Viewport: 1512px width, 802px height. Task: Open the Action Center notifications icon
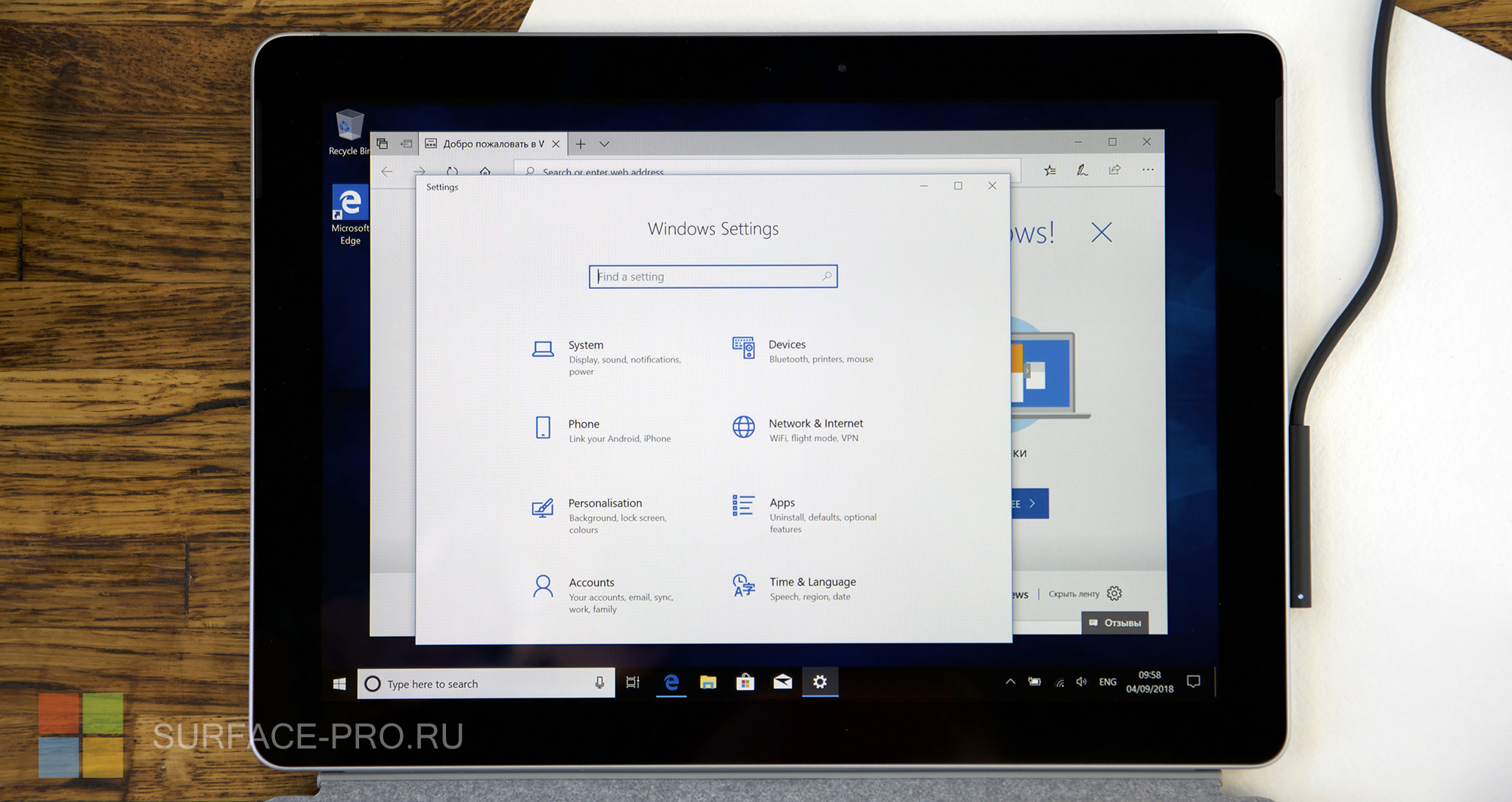tap(1194, 682)
